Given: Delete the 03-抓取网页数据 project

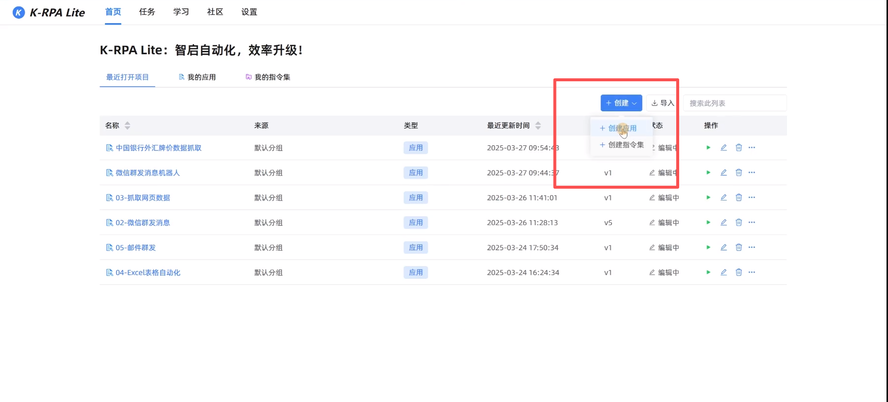Looking at the screenshot, I should pyautogui.click(x=739, y=198).
